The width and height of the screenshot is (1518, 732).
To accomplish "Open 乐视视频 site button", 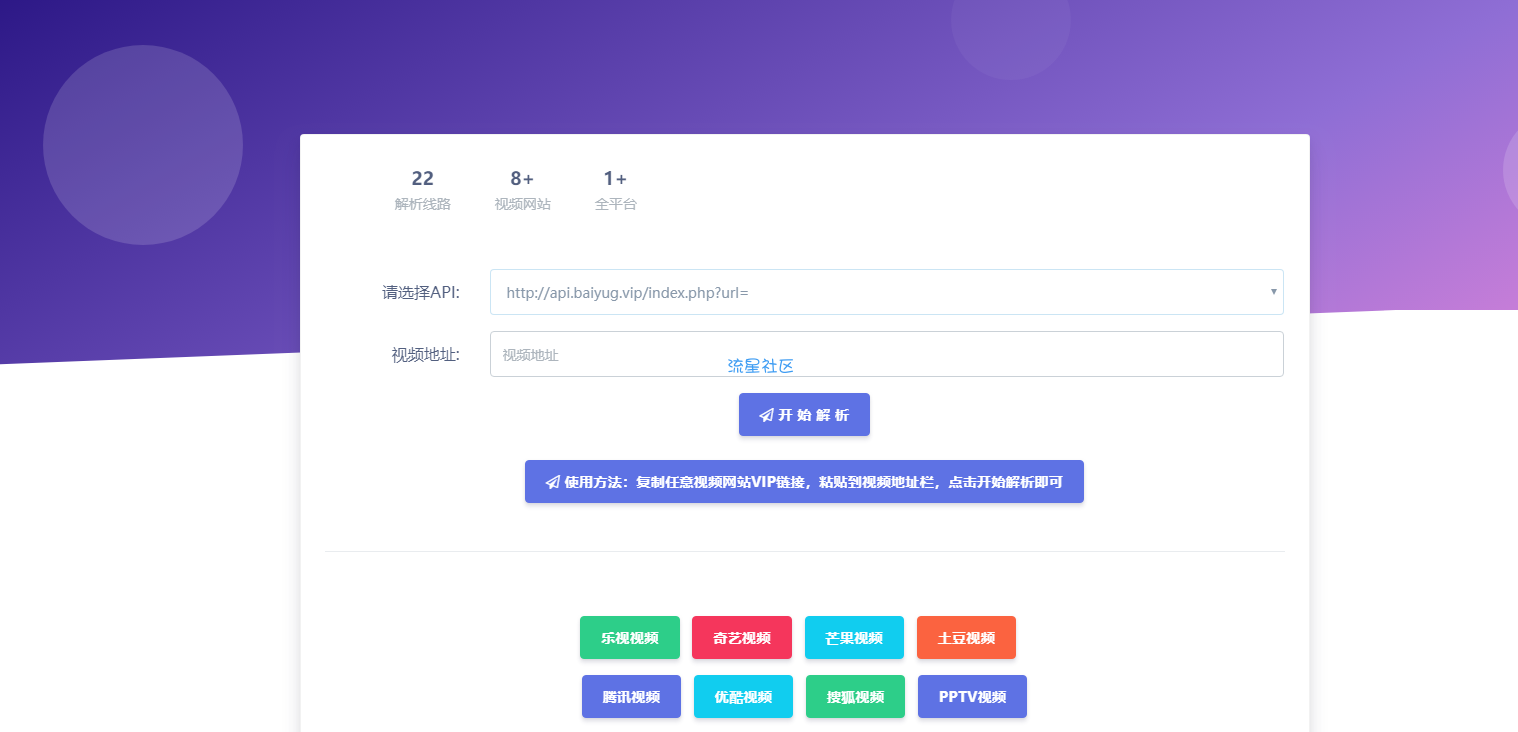I will 630,638.
